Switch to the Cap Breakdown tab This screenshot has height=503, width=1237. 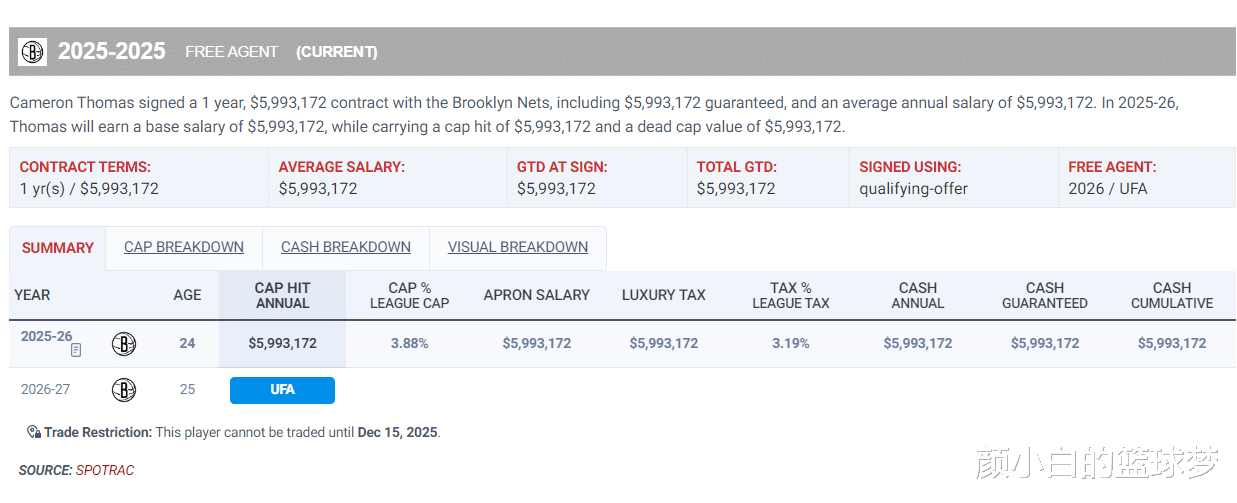pos(184,247)
